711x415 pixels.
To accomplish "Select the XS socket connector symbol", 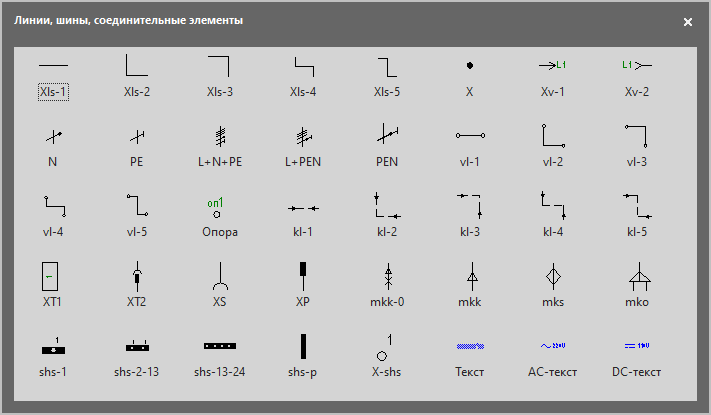I will click(220, 284).
